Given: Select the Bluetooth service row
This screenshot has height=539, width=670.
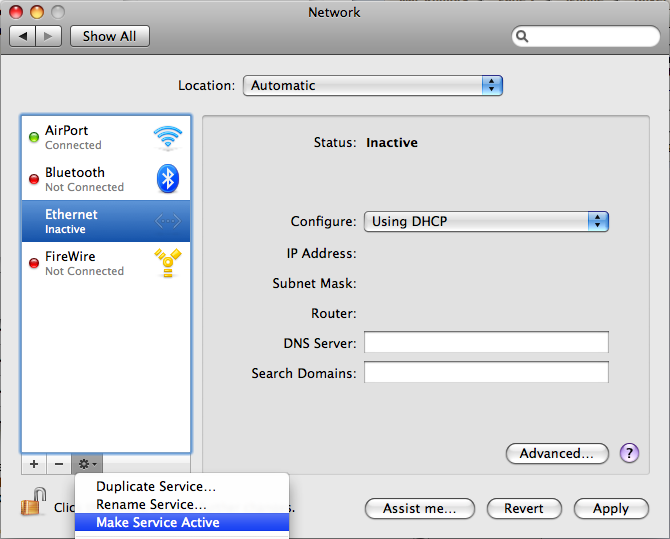Looking at the screenshot, I should 106,179.
